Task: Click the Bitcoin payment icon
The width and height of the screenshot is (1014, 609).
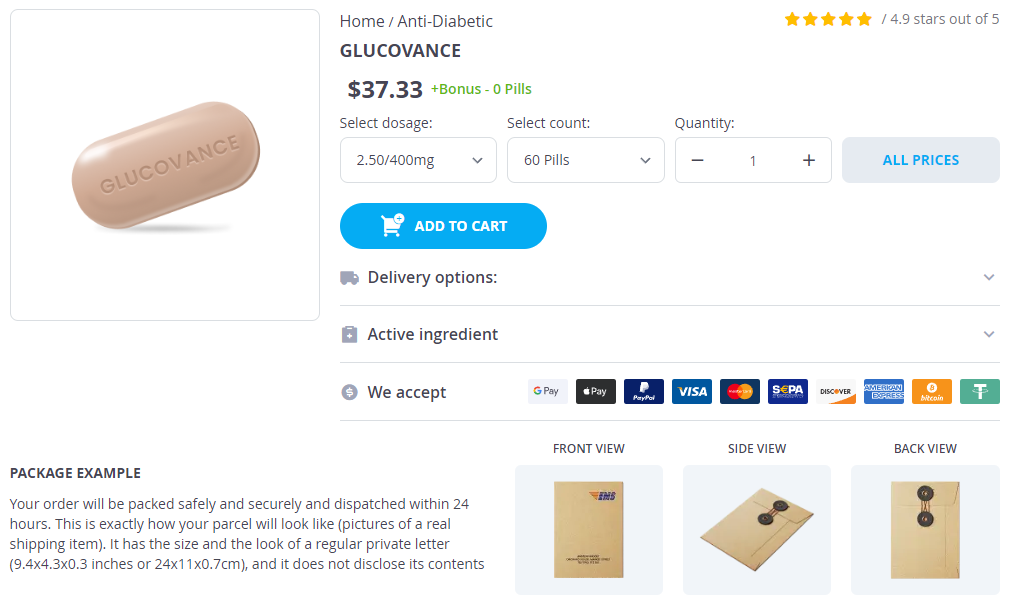Action: (931, 392)
